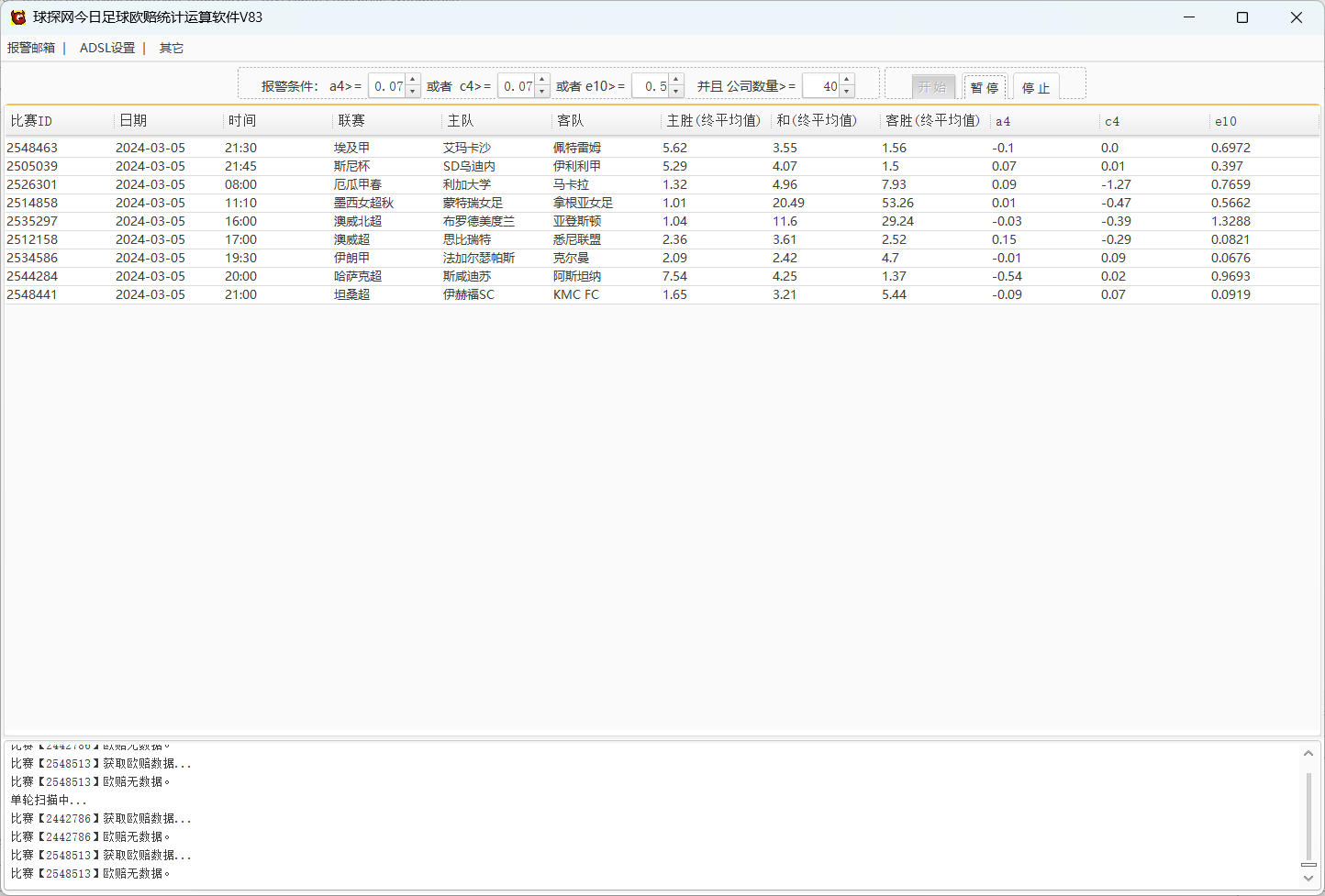
Task: Click the e10>= threshold input field
Action: pos(651,86)
